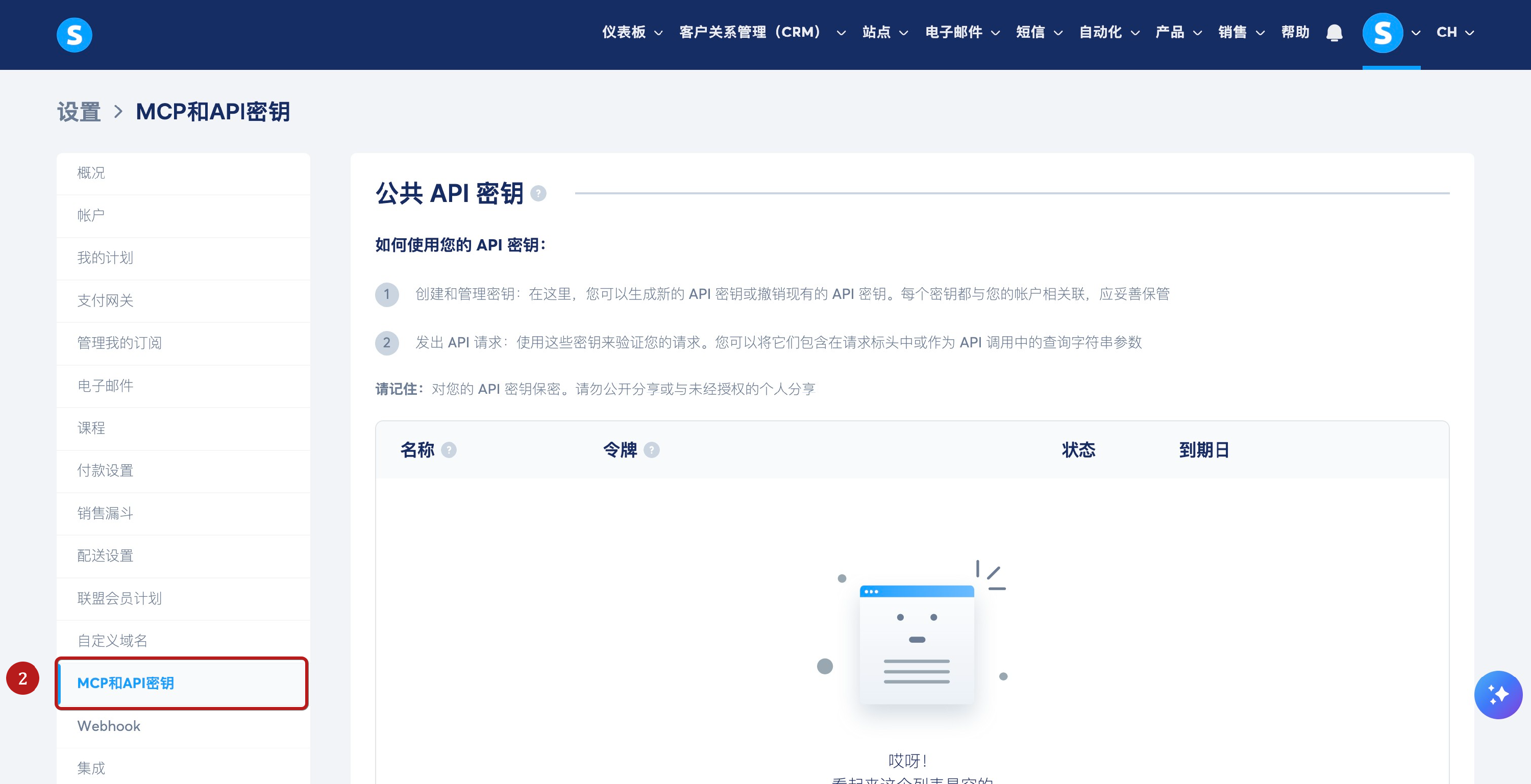The image size is (1531, 784).
Task: Click the Systeme logo at top left
Action: [75, 35]
